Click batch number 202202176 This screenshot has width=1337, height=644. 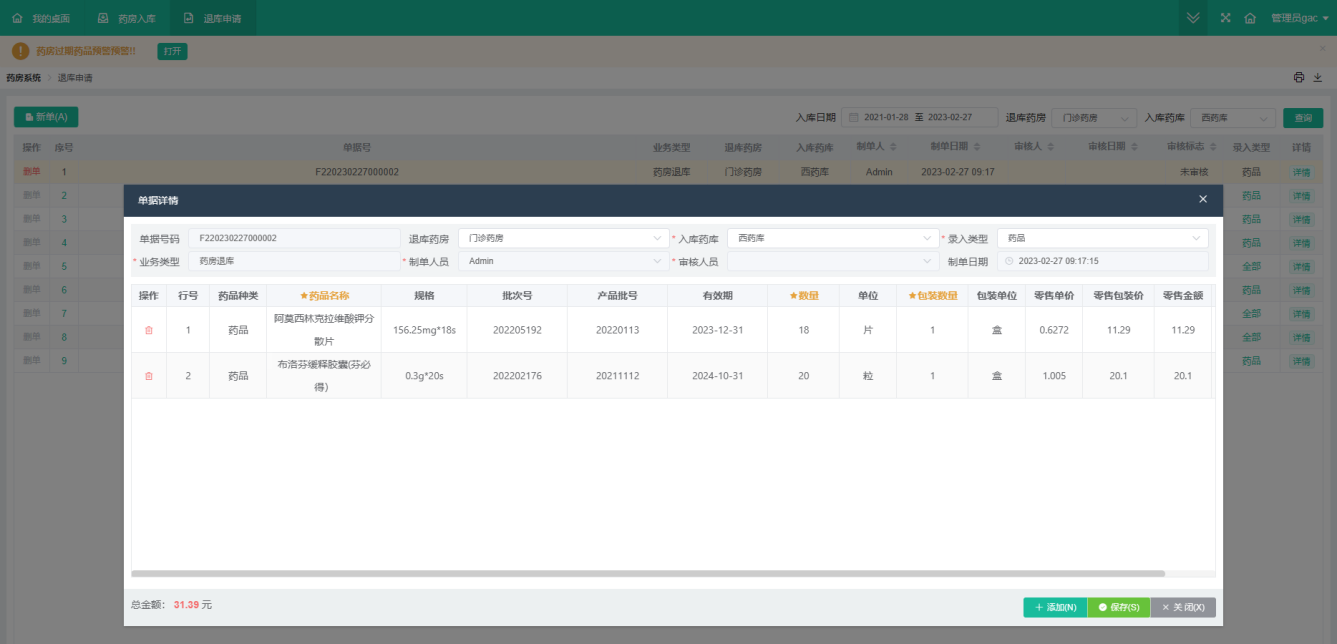click(x=517, y=376)
